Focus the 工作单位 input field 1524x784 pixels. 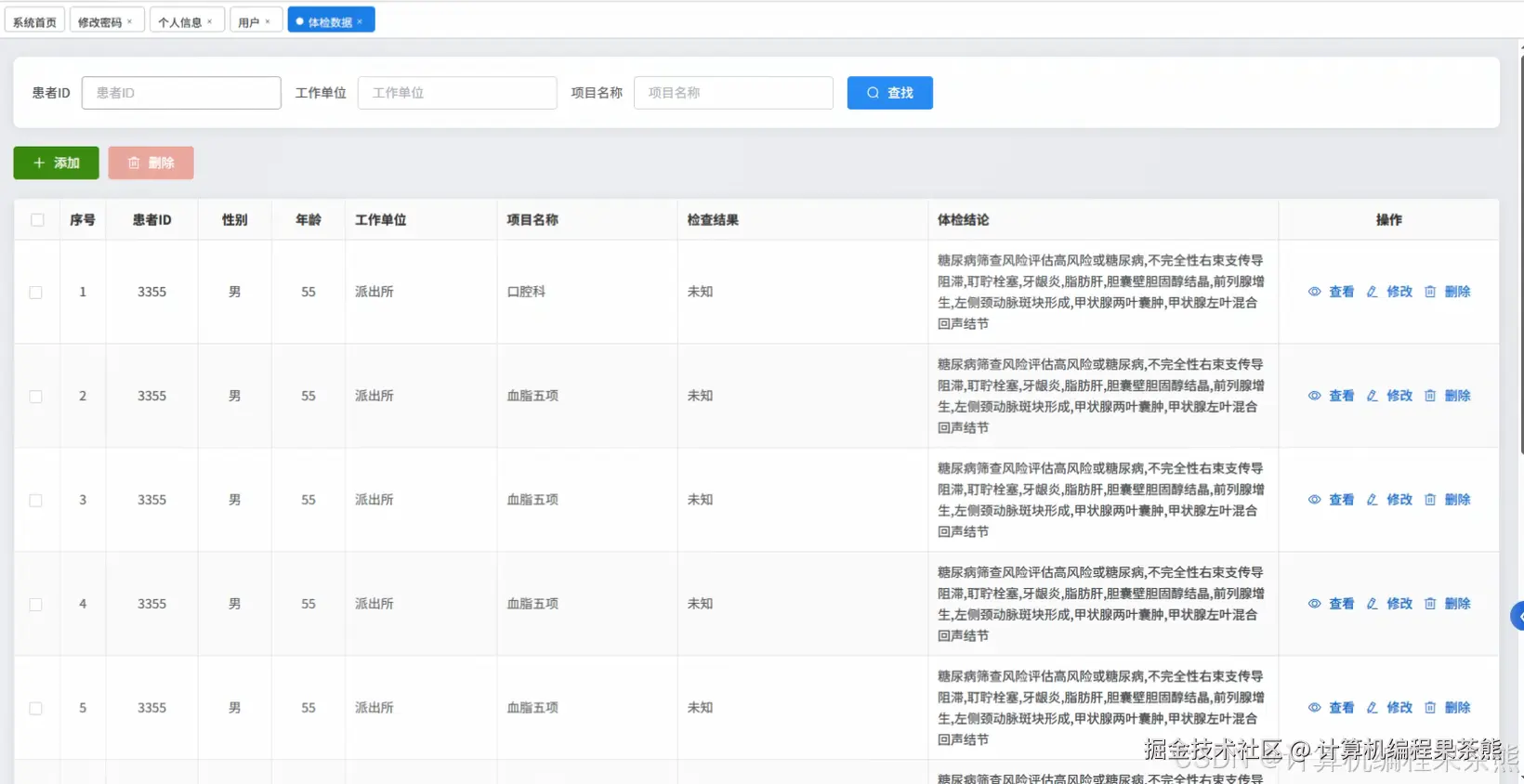(457, 93)
